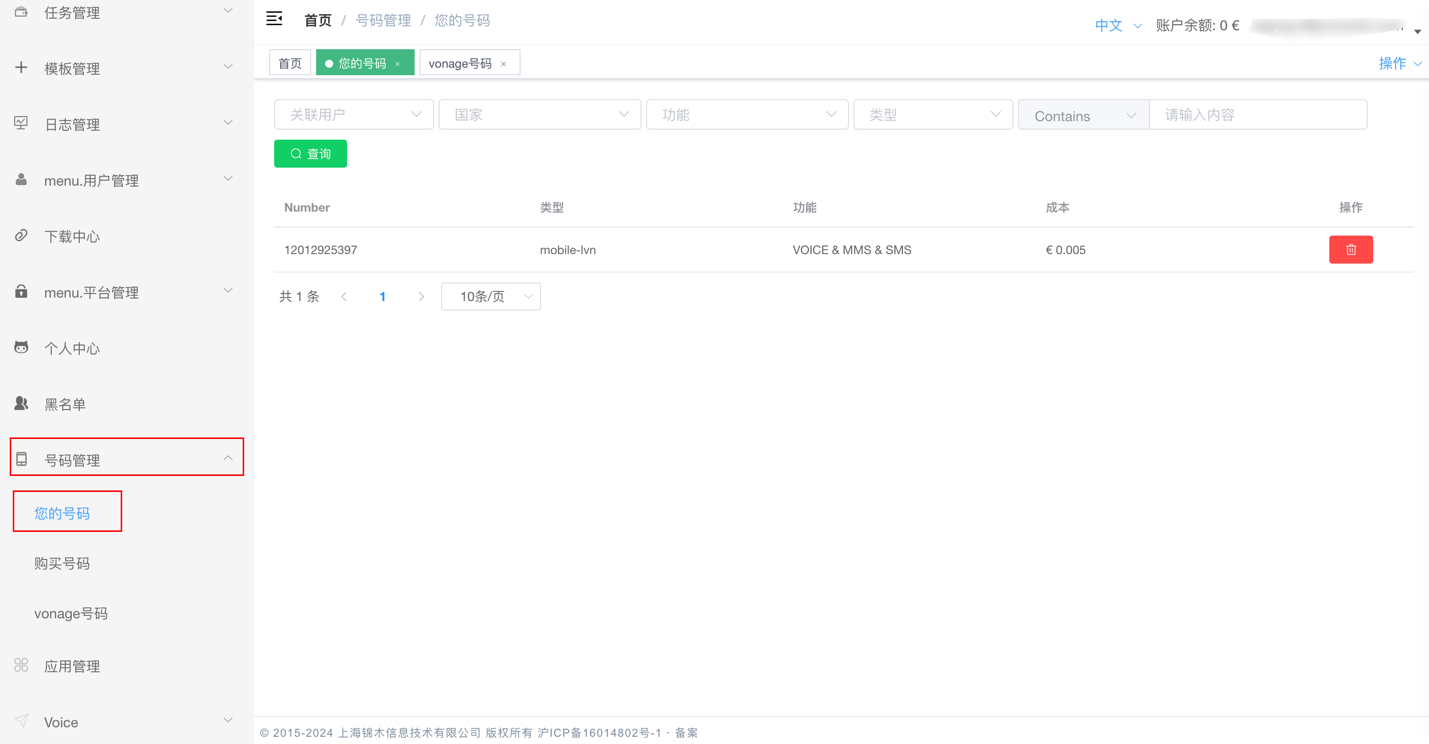Viewport: 1429px width, 744px height.
Task: Expand the 任务管理 menu
Action: [228, 12]
